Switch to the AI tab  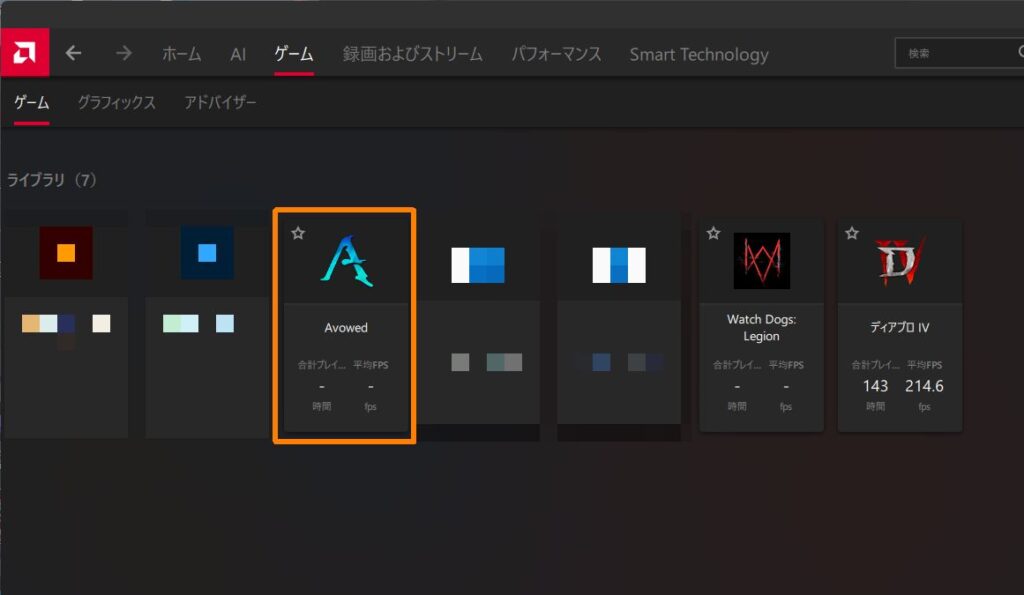click(238, 54)
